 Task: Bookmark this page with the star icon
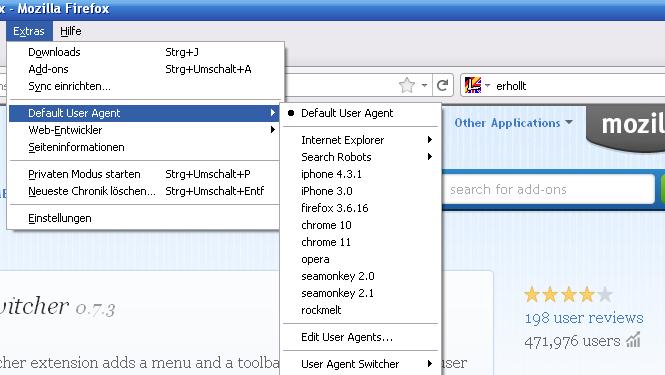tap(407, 86)
